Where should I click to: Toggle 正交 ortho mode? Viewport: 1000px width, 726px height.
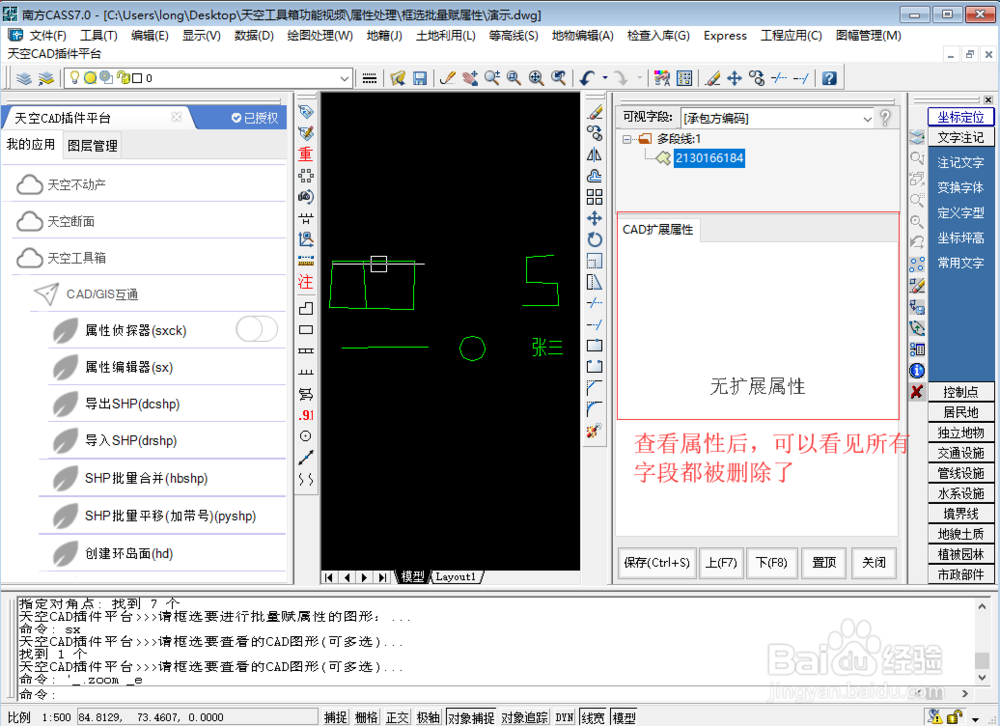[x=397, y=718]
